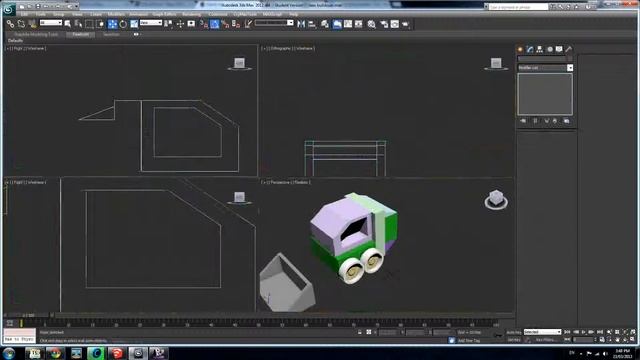The height and width of the screenshot is (360, 640).
Task: Select the Select and Link tool
Action: (10, 24)
